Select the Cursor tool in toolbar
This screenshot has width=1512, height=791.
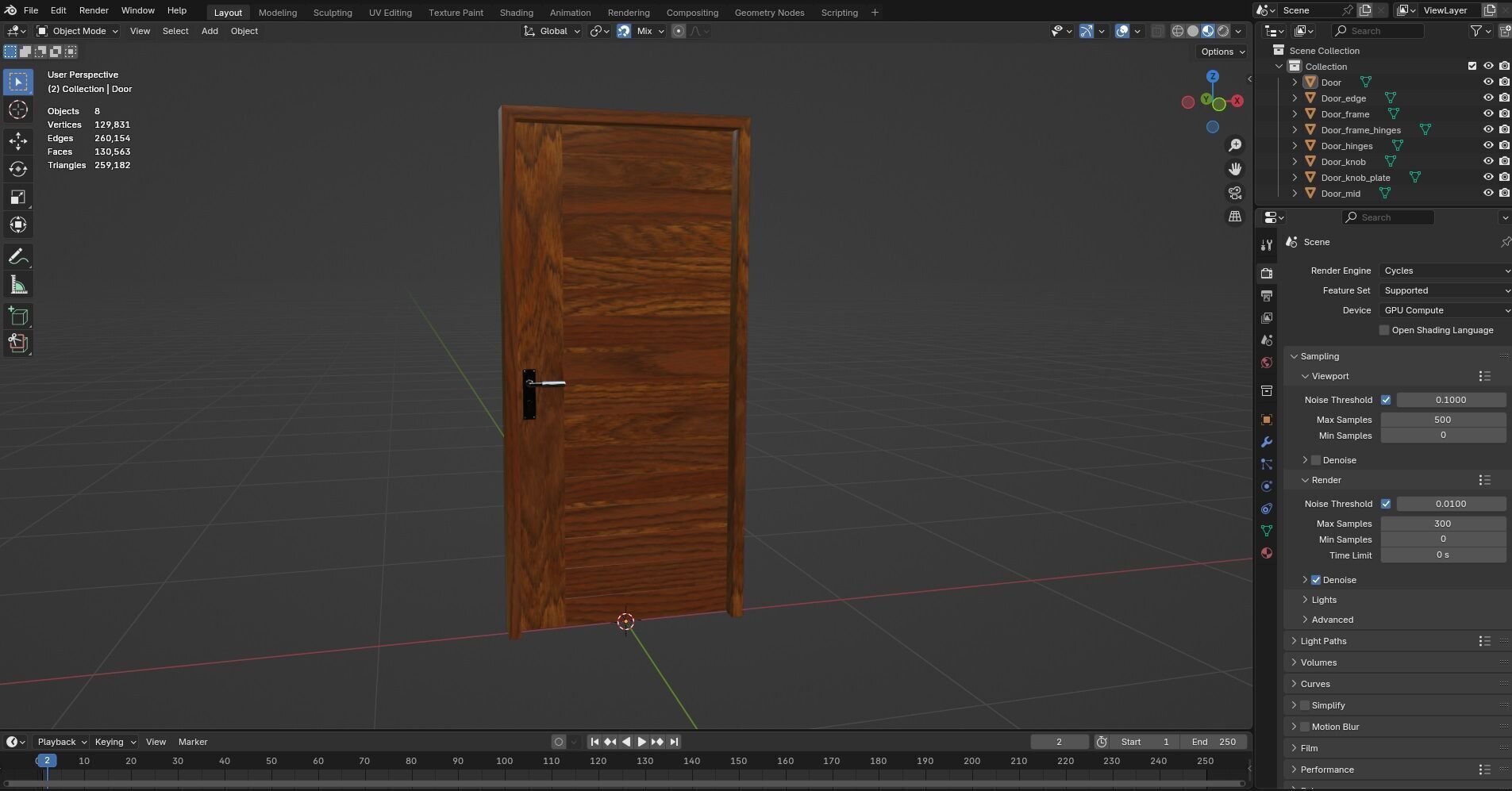tap(18, 109)
